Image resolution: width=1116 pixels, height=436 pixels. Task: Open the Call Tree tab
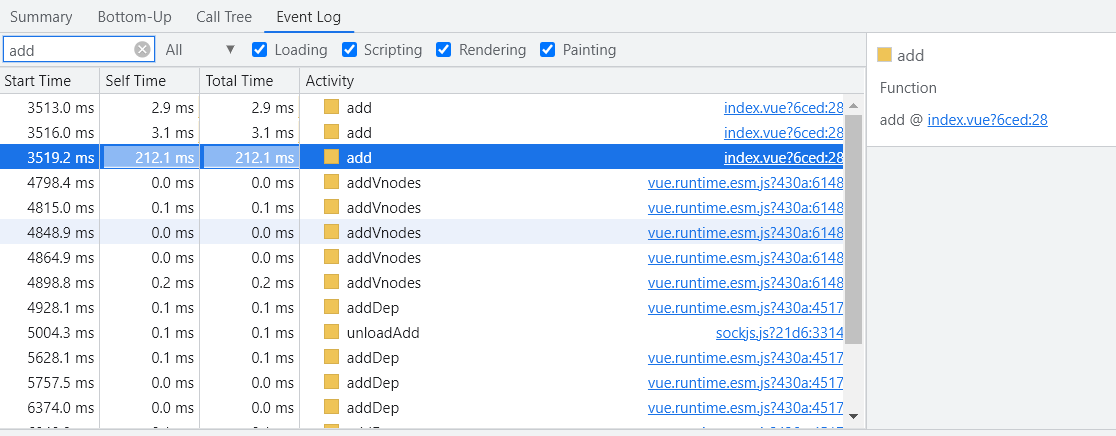224,17
